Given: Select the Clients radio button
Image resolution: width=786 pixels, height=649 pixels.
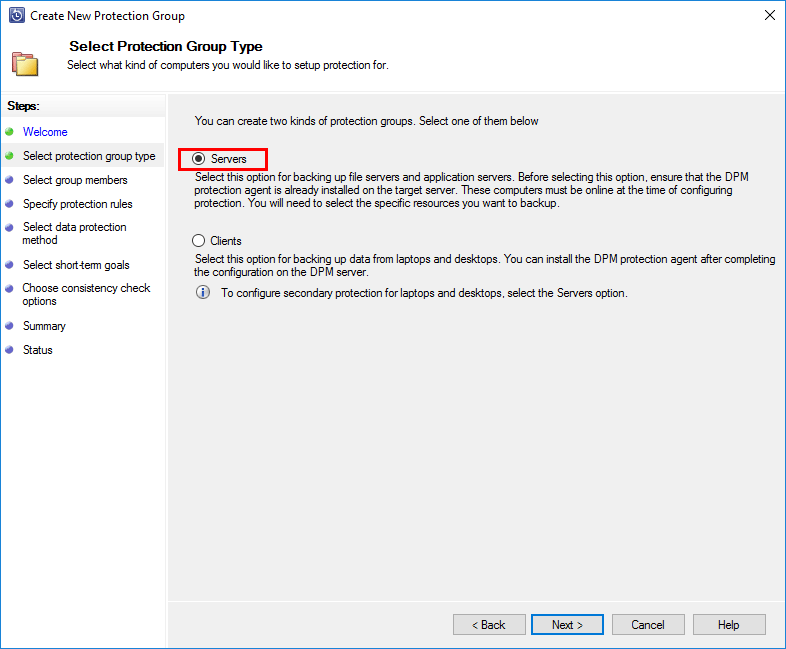Looking at the screenshot, I should pos(199,241).
